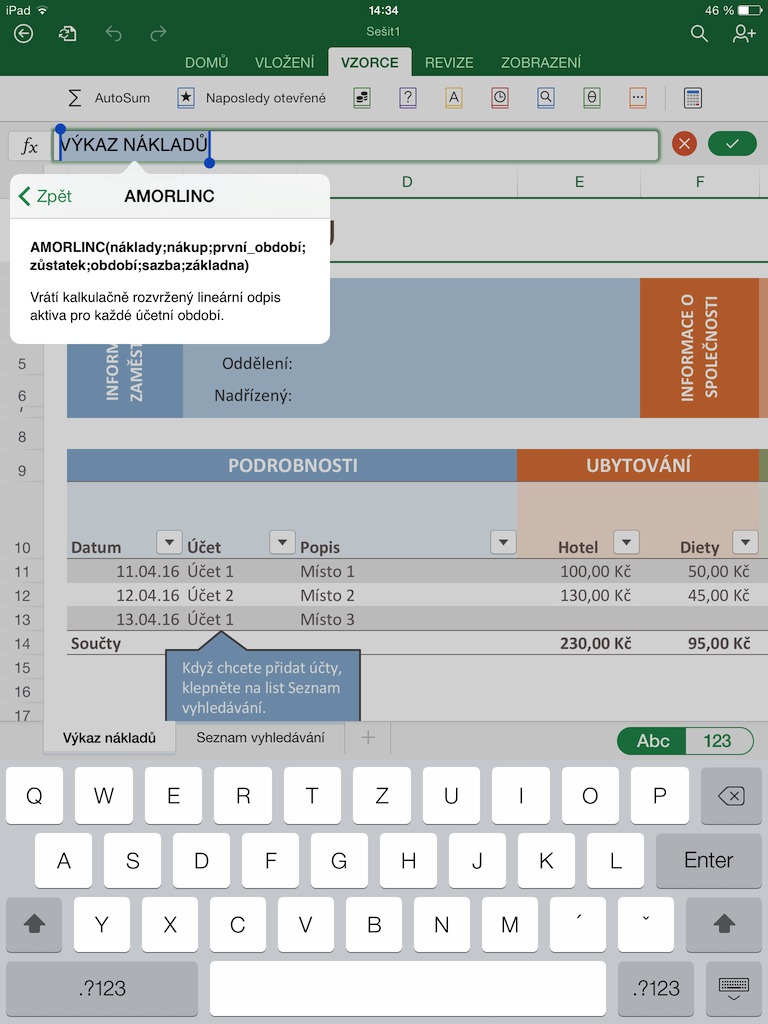The width and height of the screenshot is (768, 1024).
Task: Open Logical functions question mark icon
Action: click(x=408, y=98)
